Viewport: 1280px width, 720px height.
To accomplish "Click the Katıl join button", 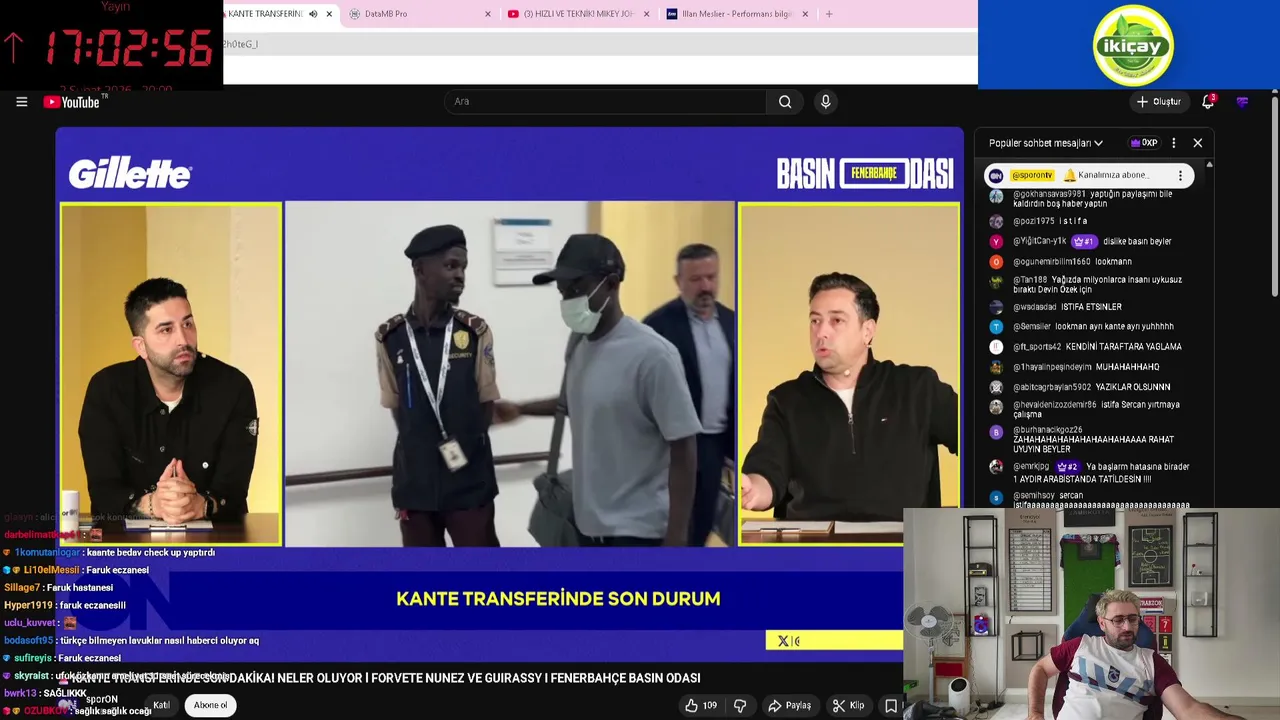I will pyautogui.click(x=161, y=705).
